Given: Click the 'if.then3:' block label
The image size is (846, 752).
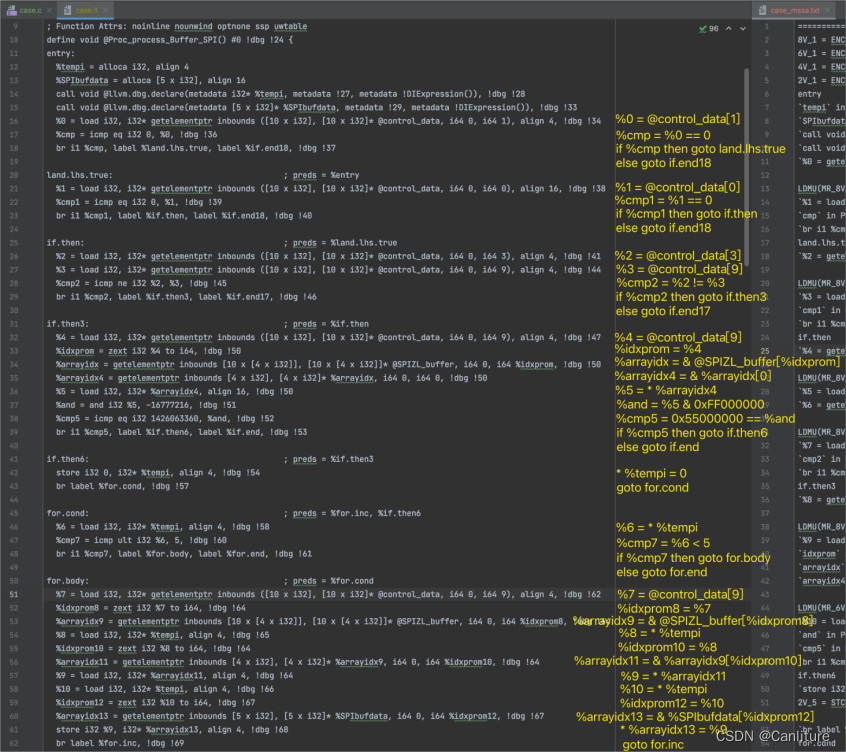Looking at the screenshot, I should point(67,324).
